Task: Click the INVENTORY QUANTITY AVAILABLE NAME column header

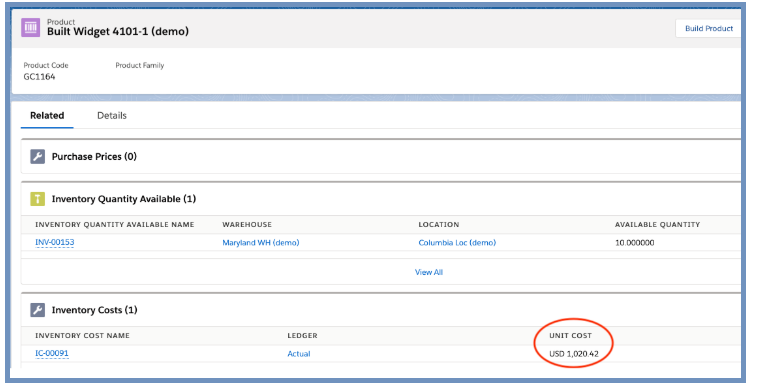Action: (114, 225)
